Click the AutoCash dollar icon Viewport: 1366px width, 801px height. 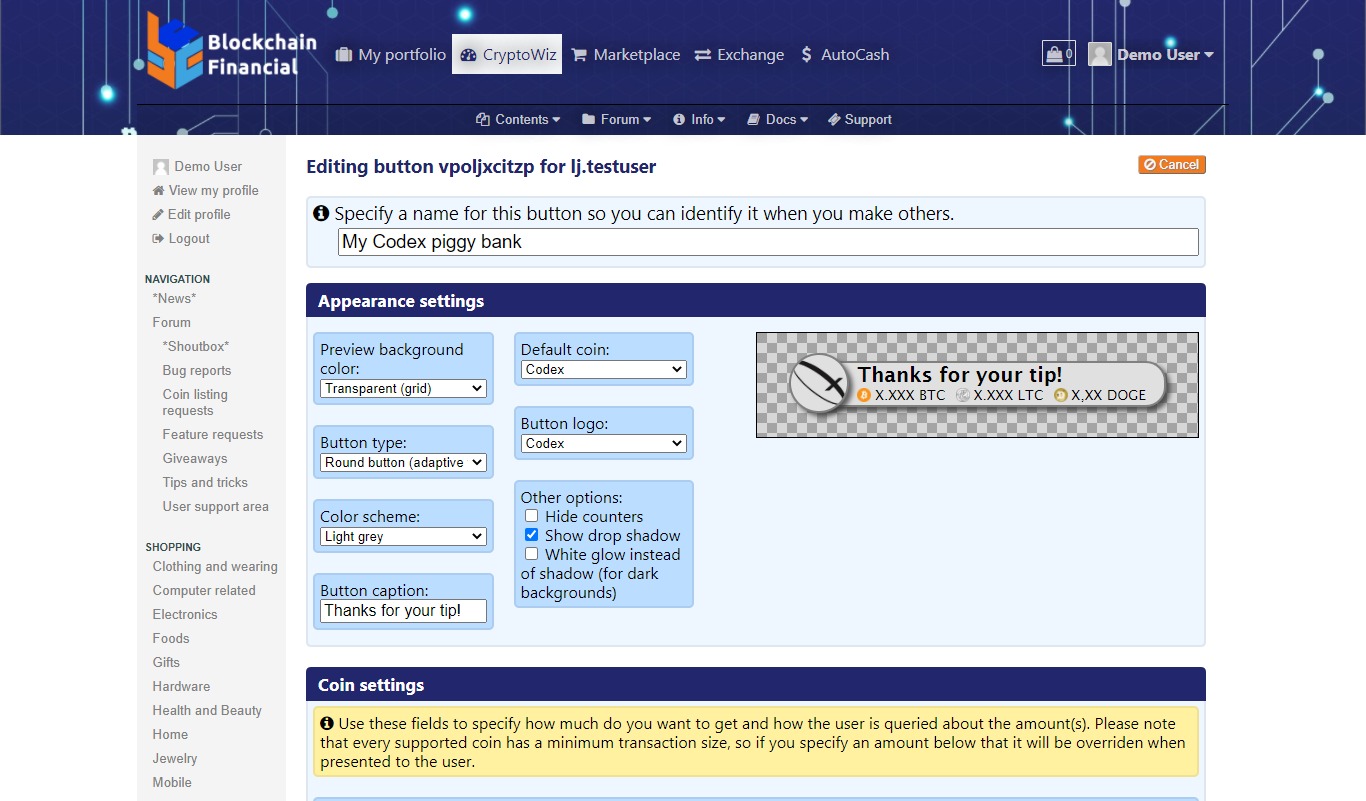(x=807, y=55)
